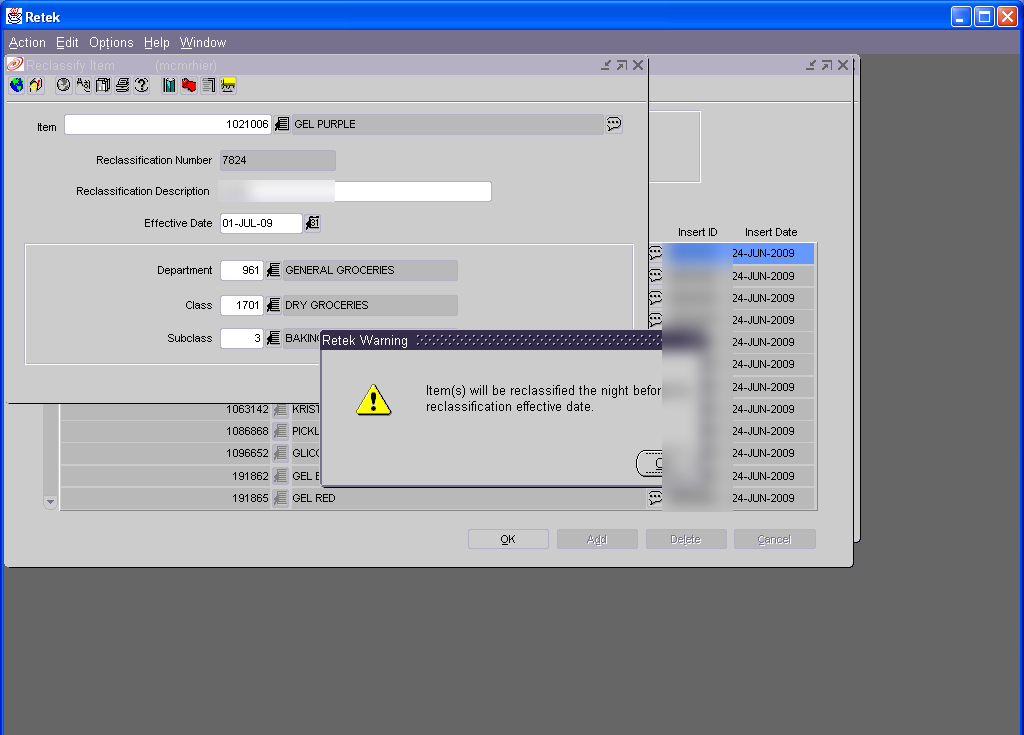
Task: Click the Delete button
Action: (x=686, y=540)
